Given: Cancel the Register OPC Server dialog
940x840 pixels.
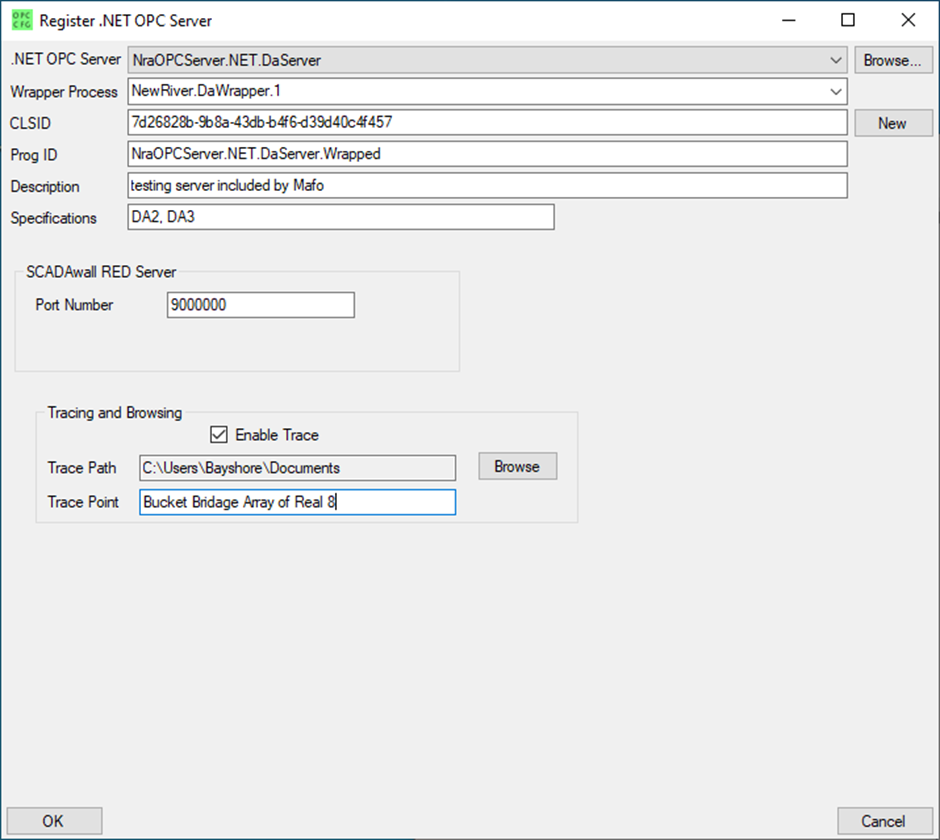Looking at the screenshot, I should 884,821.
